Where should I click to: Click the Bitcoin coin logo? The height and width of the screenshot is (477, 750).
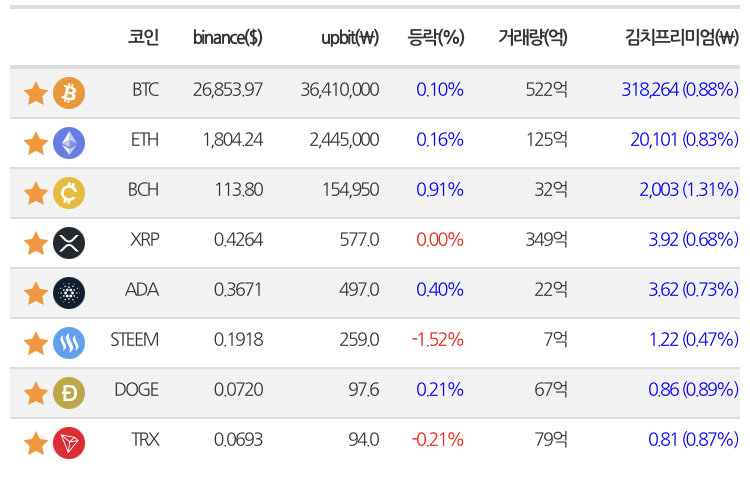(69, 93)
